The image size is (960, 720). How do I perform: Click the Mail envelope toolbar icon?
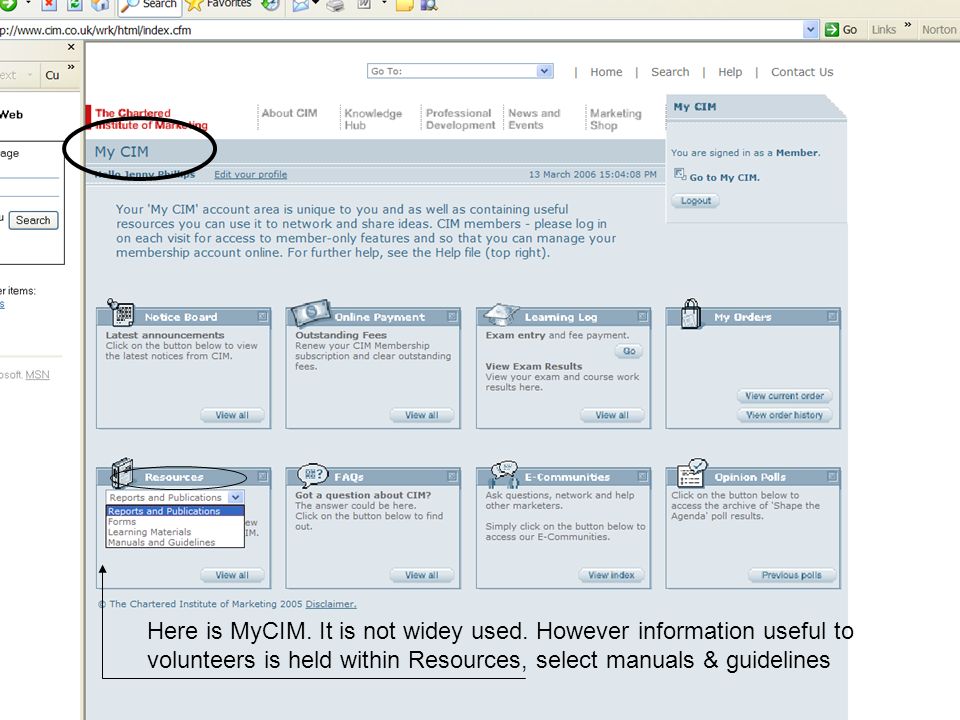point(300,6)
